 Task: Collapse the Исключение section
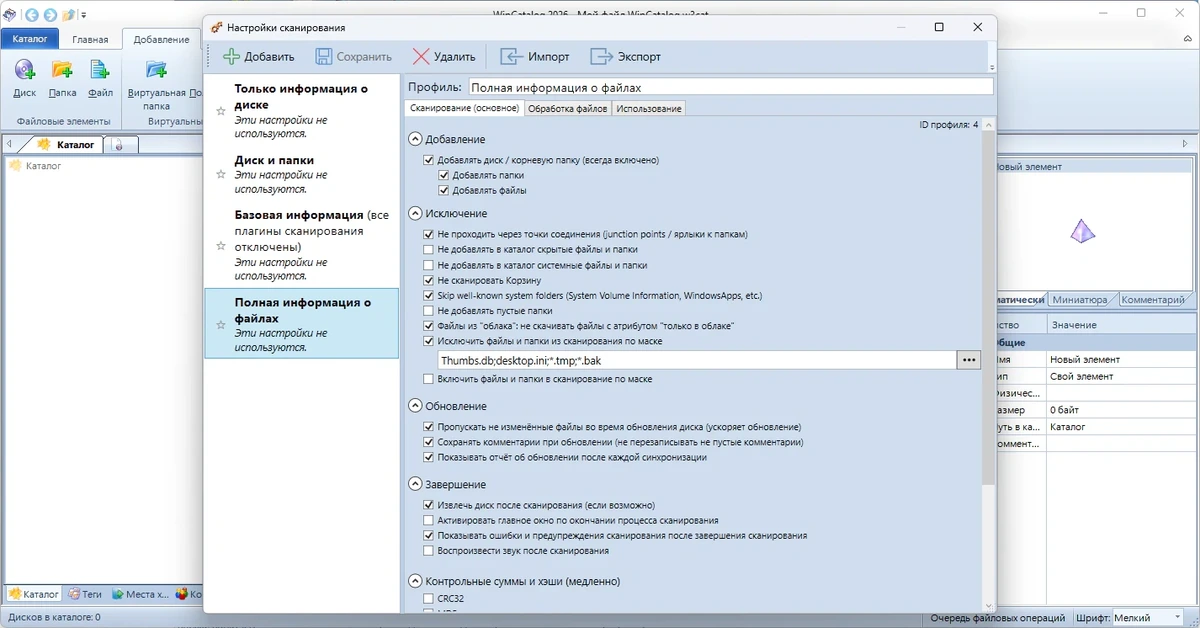pyautogui.click(x=415, y=213)
